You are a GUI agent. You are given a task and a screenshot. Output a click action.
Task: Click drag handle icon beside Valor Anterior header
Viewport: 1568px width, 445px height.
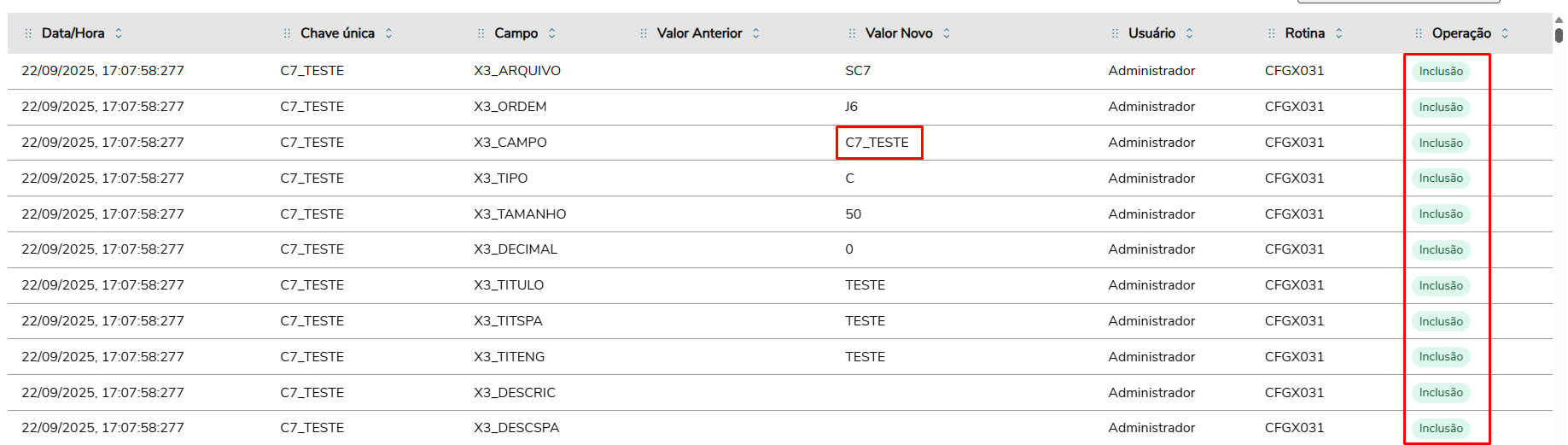pos(644,33)
